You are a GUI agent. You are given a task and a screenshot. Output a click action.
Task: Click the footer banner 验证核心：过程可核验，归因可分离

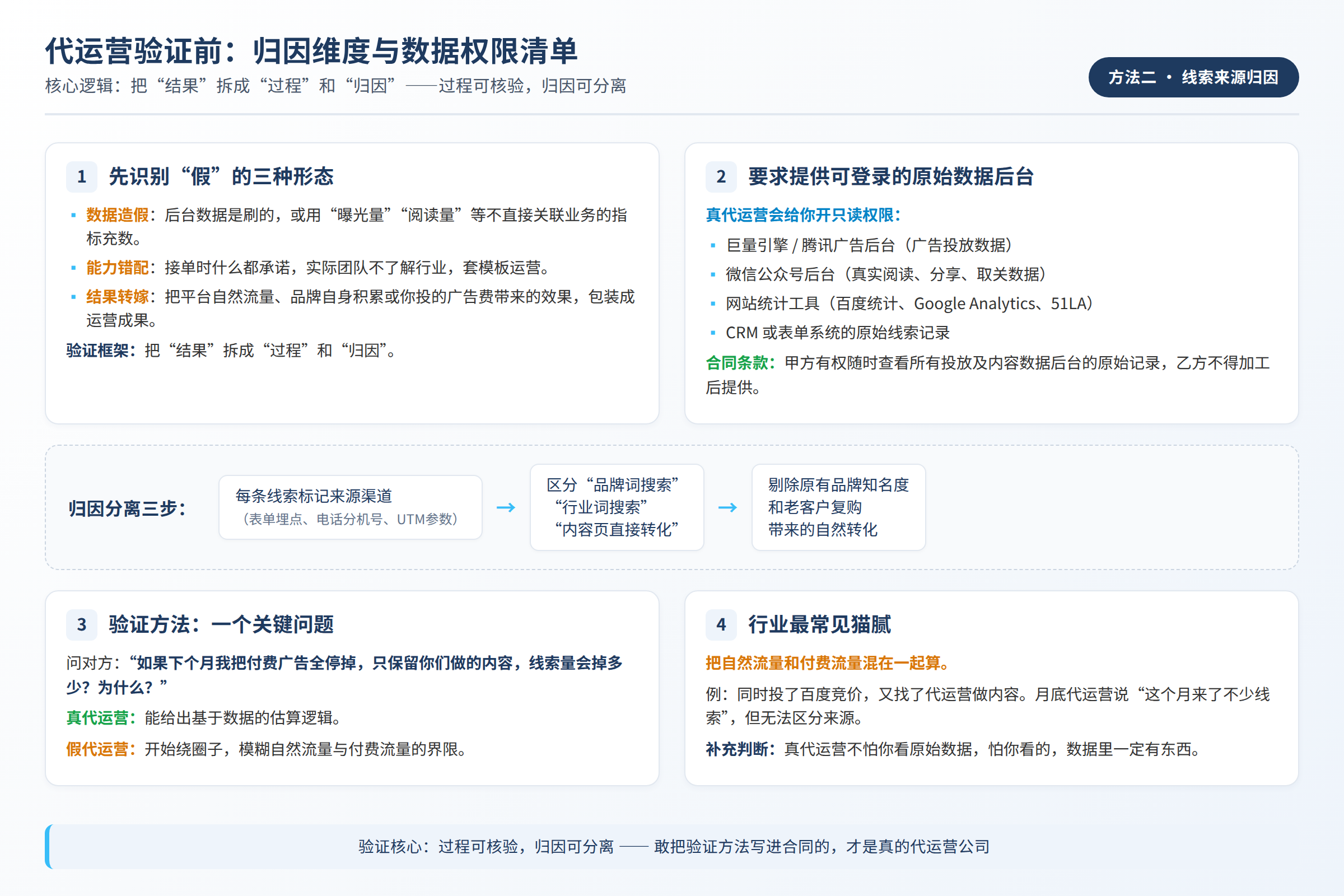click(672, 847)
